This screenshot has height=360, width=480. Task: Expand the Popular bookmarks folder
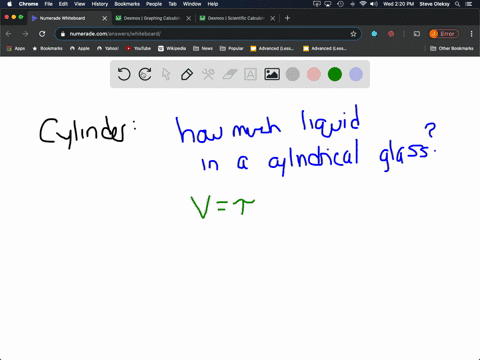tap(232, 48)
